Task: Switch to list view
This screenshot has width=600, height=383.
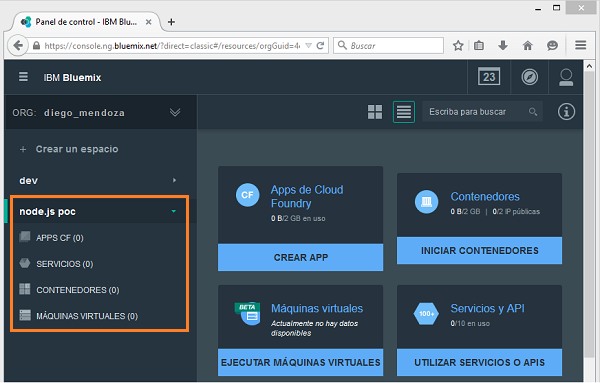Action: pyautogui.click(x=404, y=112)
